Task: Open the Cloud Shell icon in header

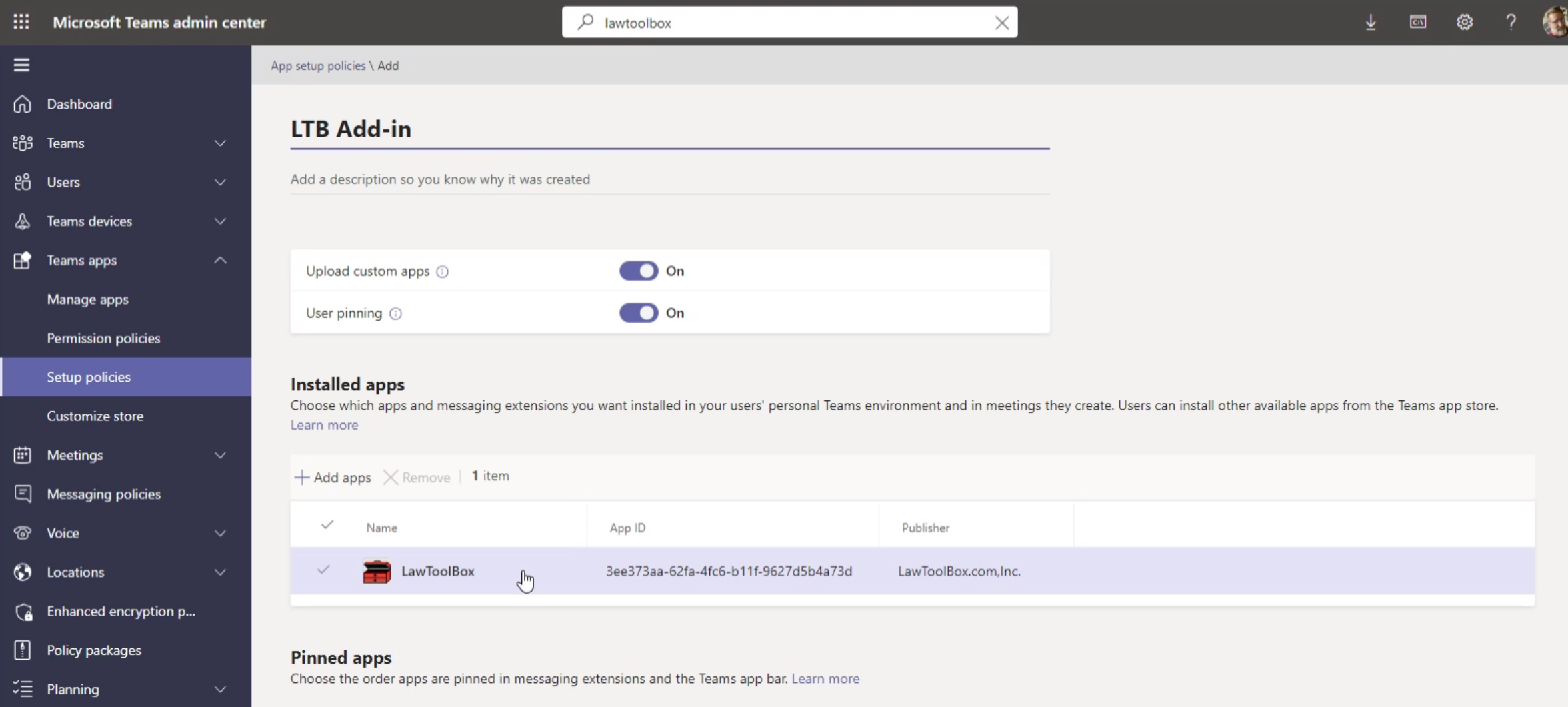Action: pos(1418,22)
